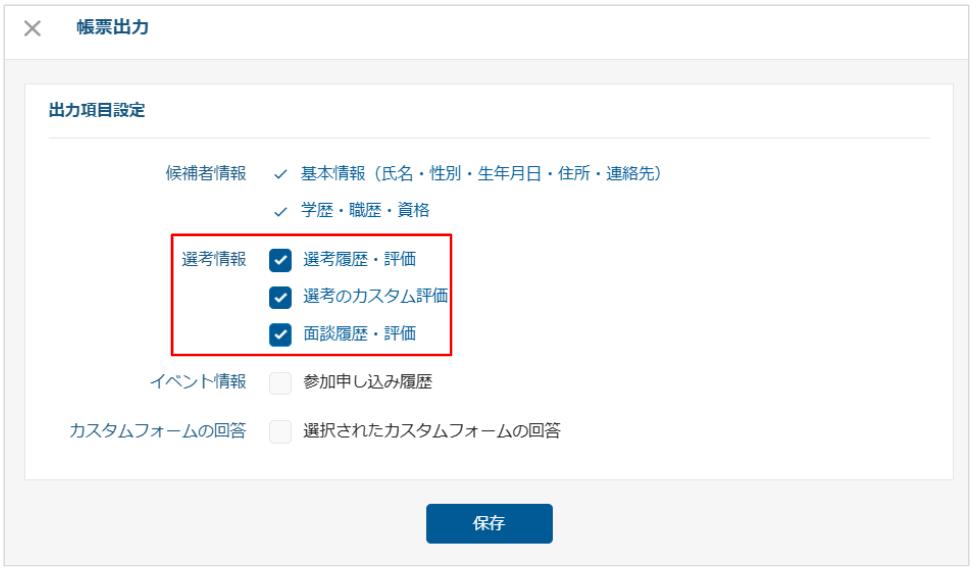Check the 選択されたカスタムフォームの回答 checkbox
Image resolution: width=978 pixels, height=572 pixels.
tap(280, 432)
